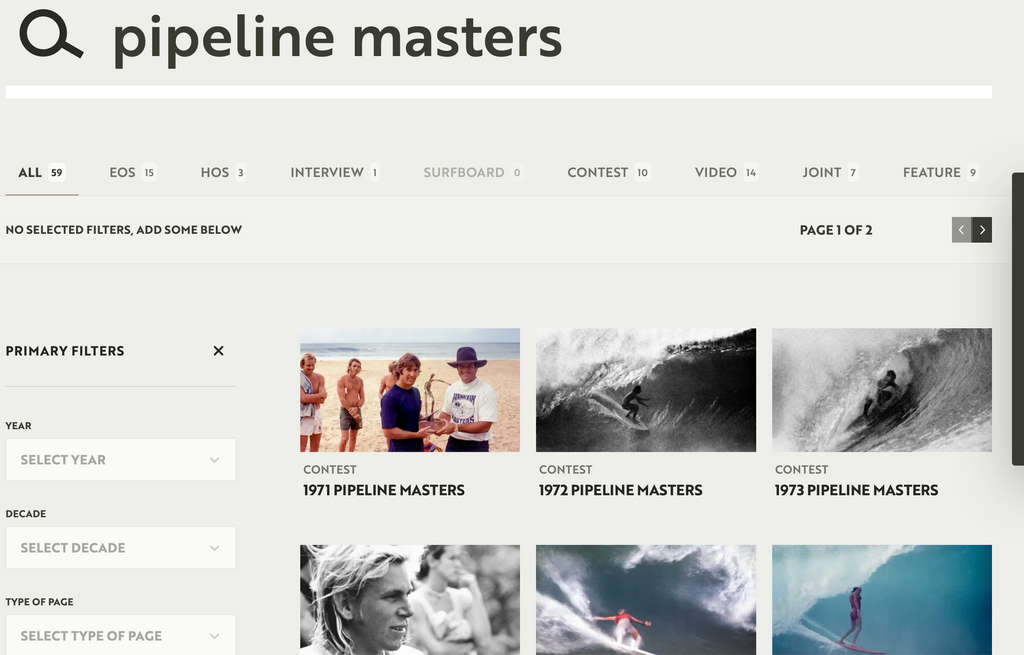Close the Primary Filters panel
The height and width of the screenshot is (655, 1024).
click(x=218, y=351)
